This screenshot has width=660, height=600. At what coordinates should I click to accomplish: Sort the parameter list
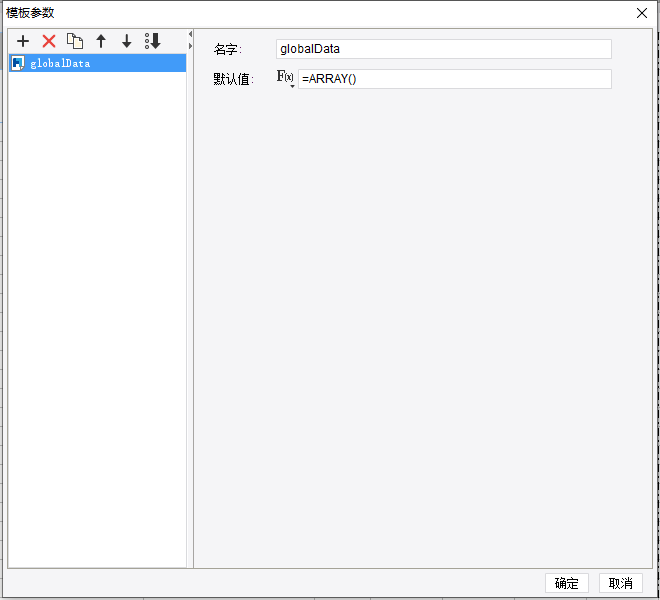click(x=152, y=41)
